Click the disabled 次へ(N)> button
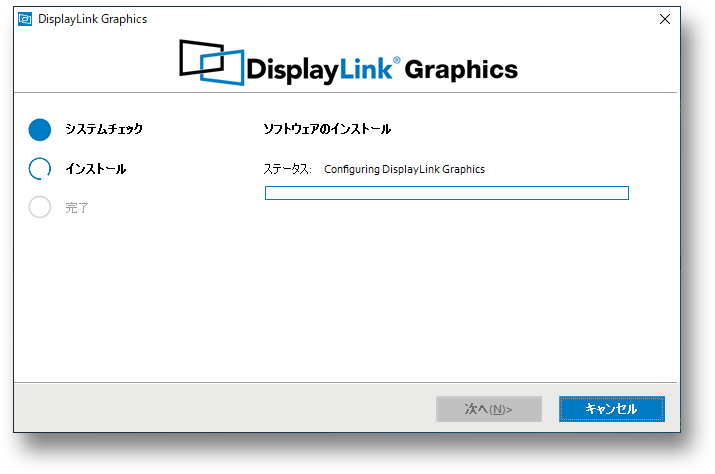This screenshot has width=715, height=474. (x=489, y=409)
